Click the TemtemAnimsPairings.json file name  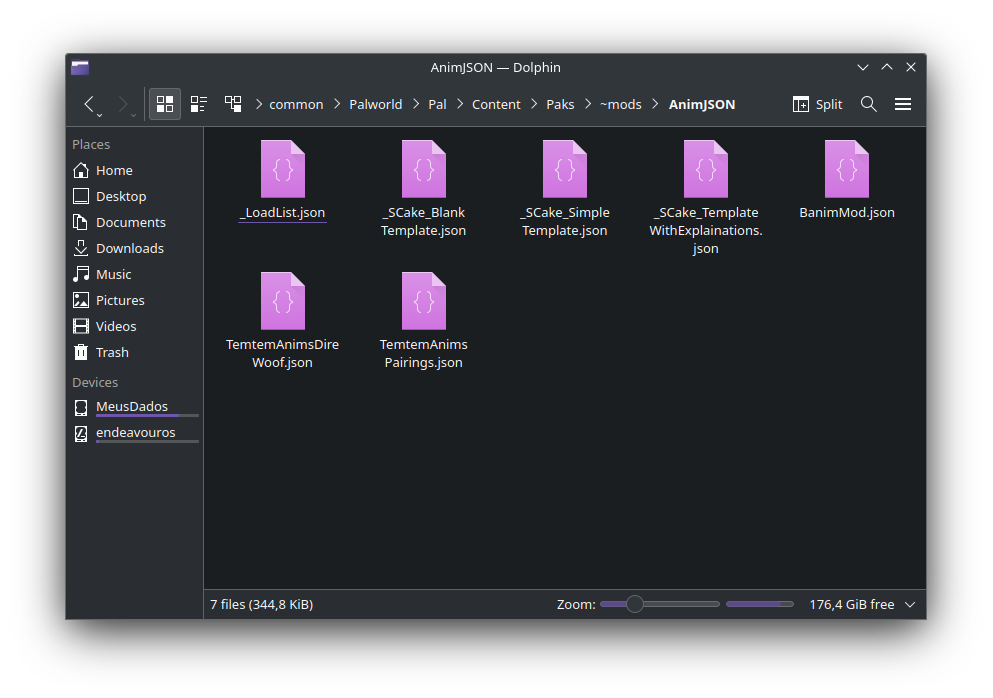424,353
